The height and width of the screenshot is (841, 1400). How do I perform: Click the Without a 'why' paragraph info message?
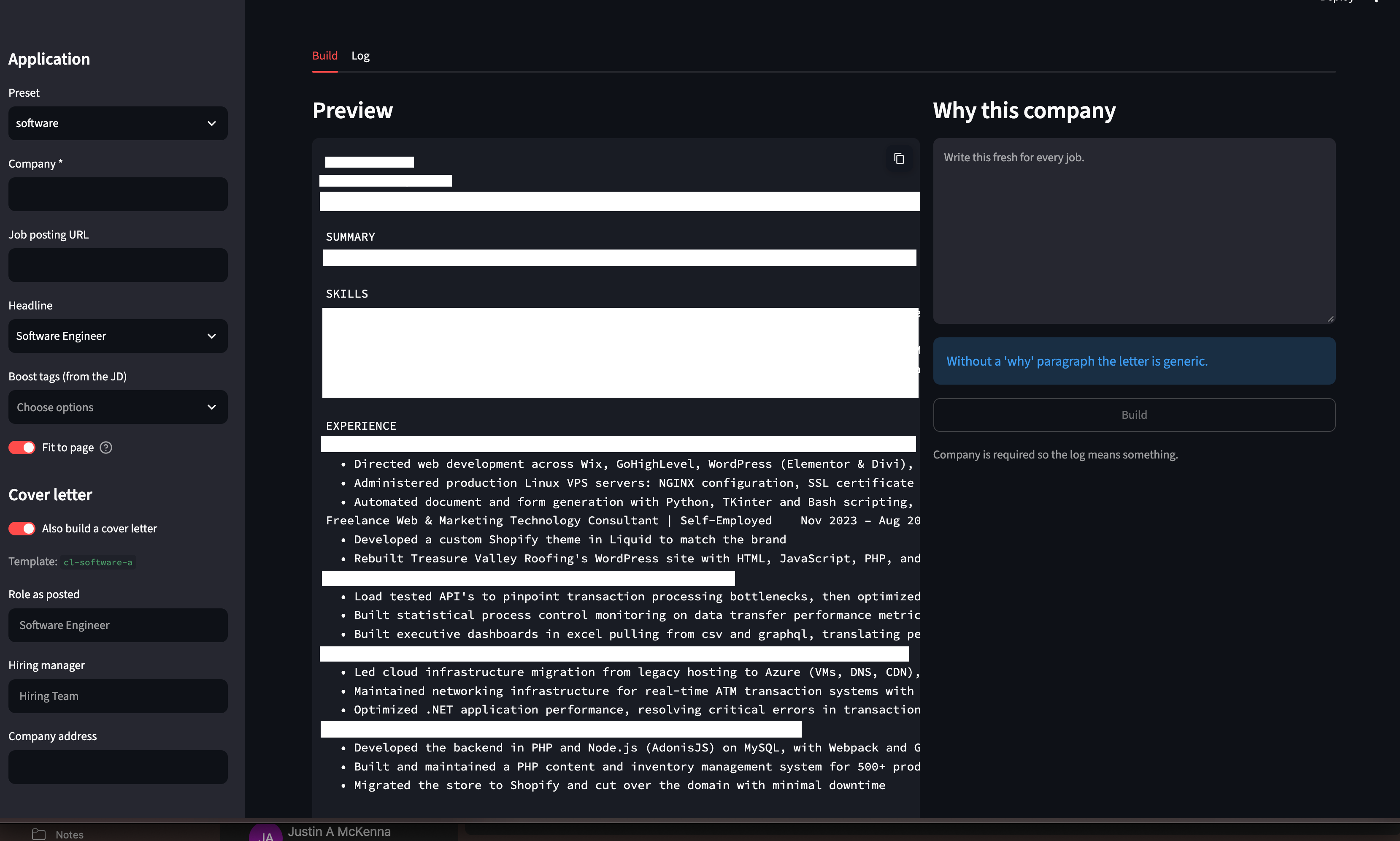1134,361
